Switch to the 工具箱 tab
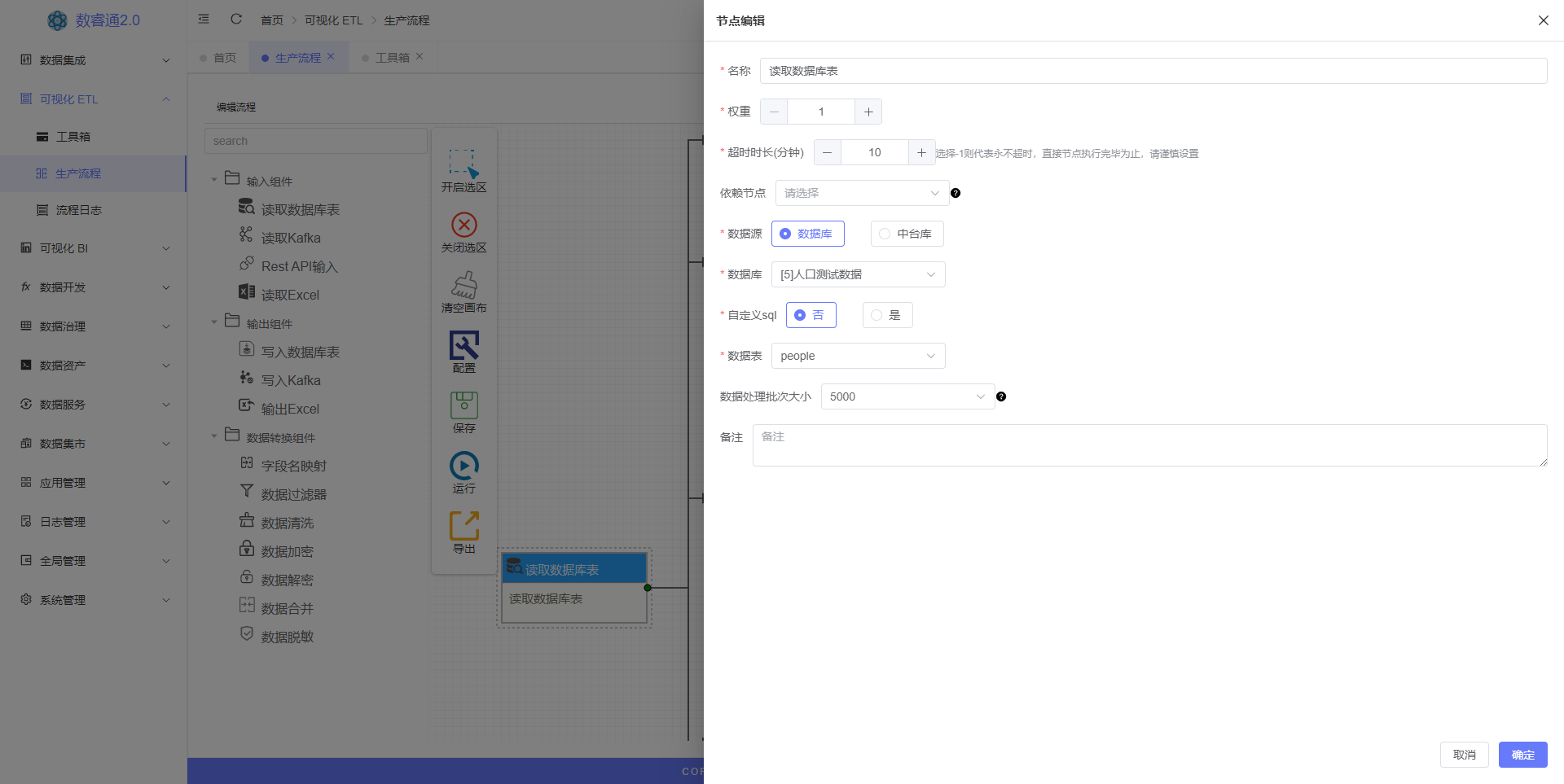The height and width of the screenshot is (784, 1564). click(392, 58)
